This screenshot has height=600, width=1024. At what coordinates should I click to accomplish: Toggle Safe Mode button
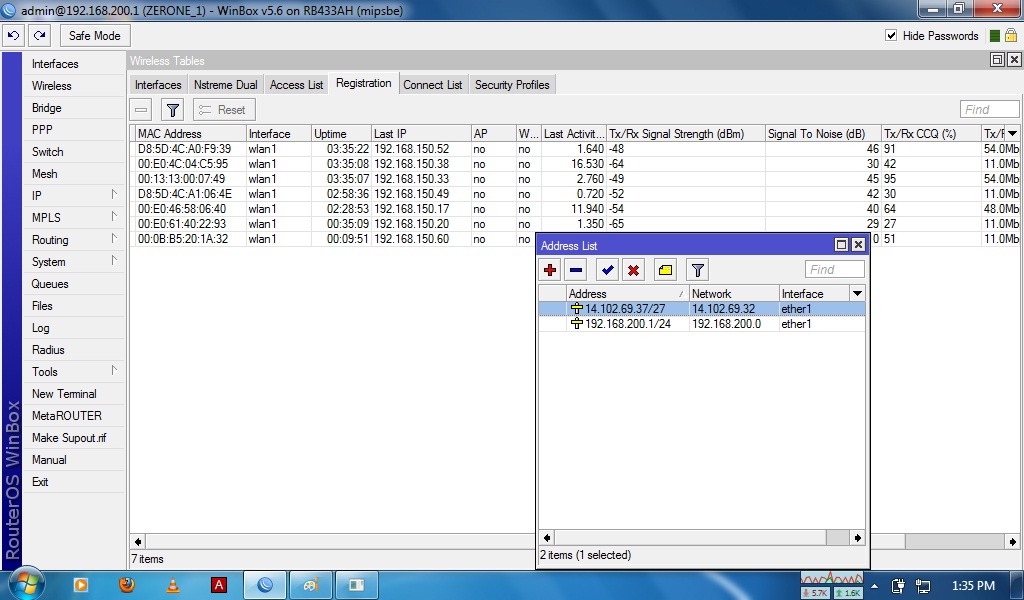click(x=95, y=36)
